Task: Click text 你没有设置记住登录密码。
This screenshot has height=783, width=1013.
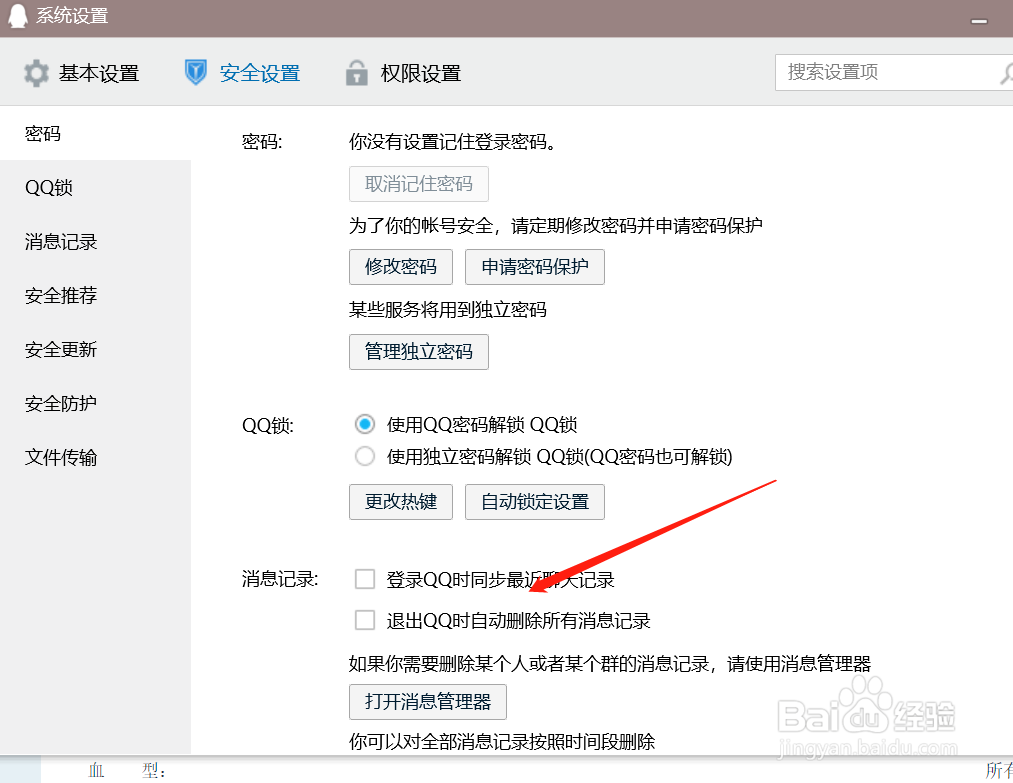Action: [x=452, y=141]
